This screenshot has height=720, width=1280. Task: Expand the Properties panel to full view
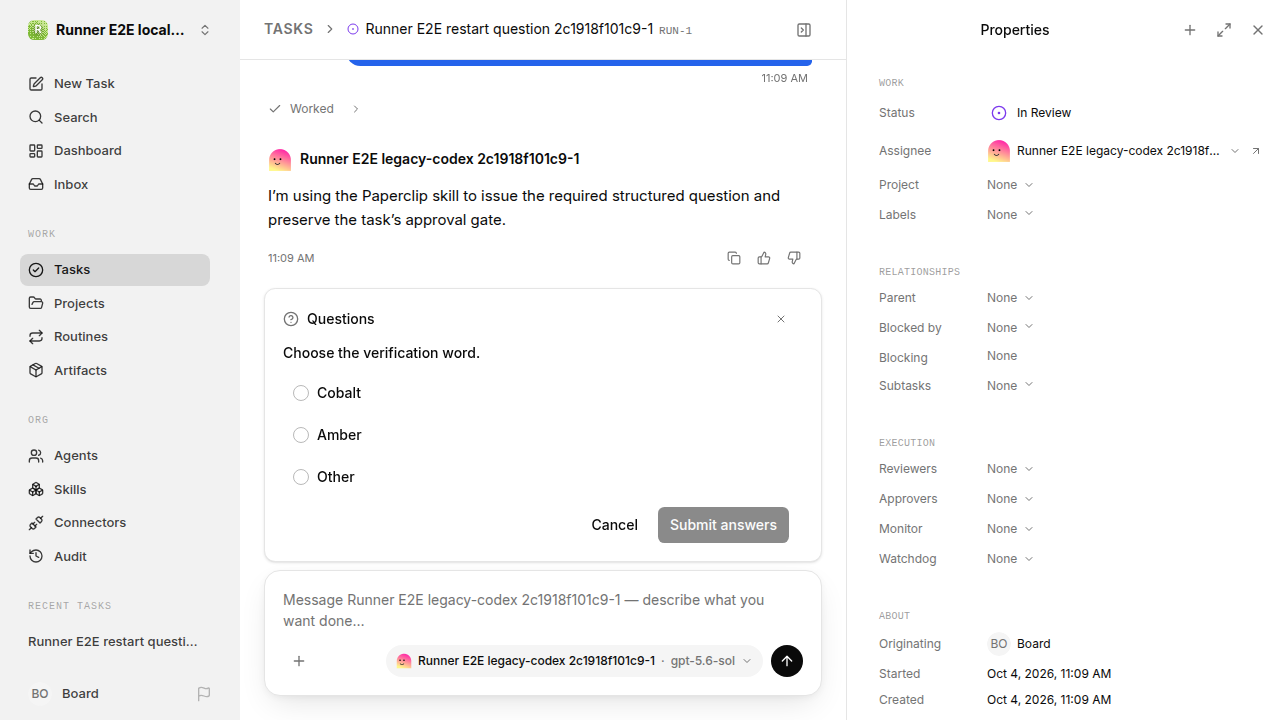tap(1224, 30)
